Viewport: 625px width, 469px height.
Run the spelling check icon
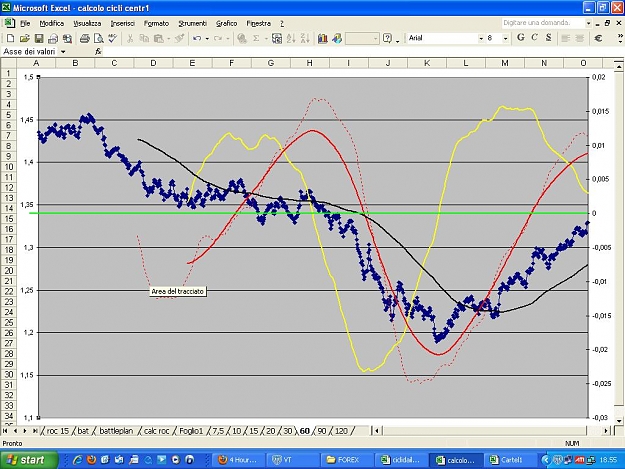113,38
